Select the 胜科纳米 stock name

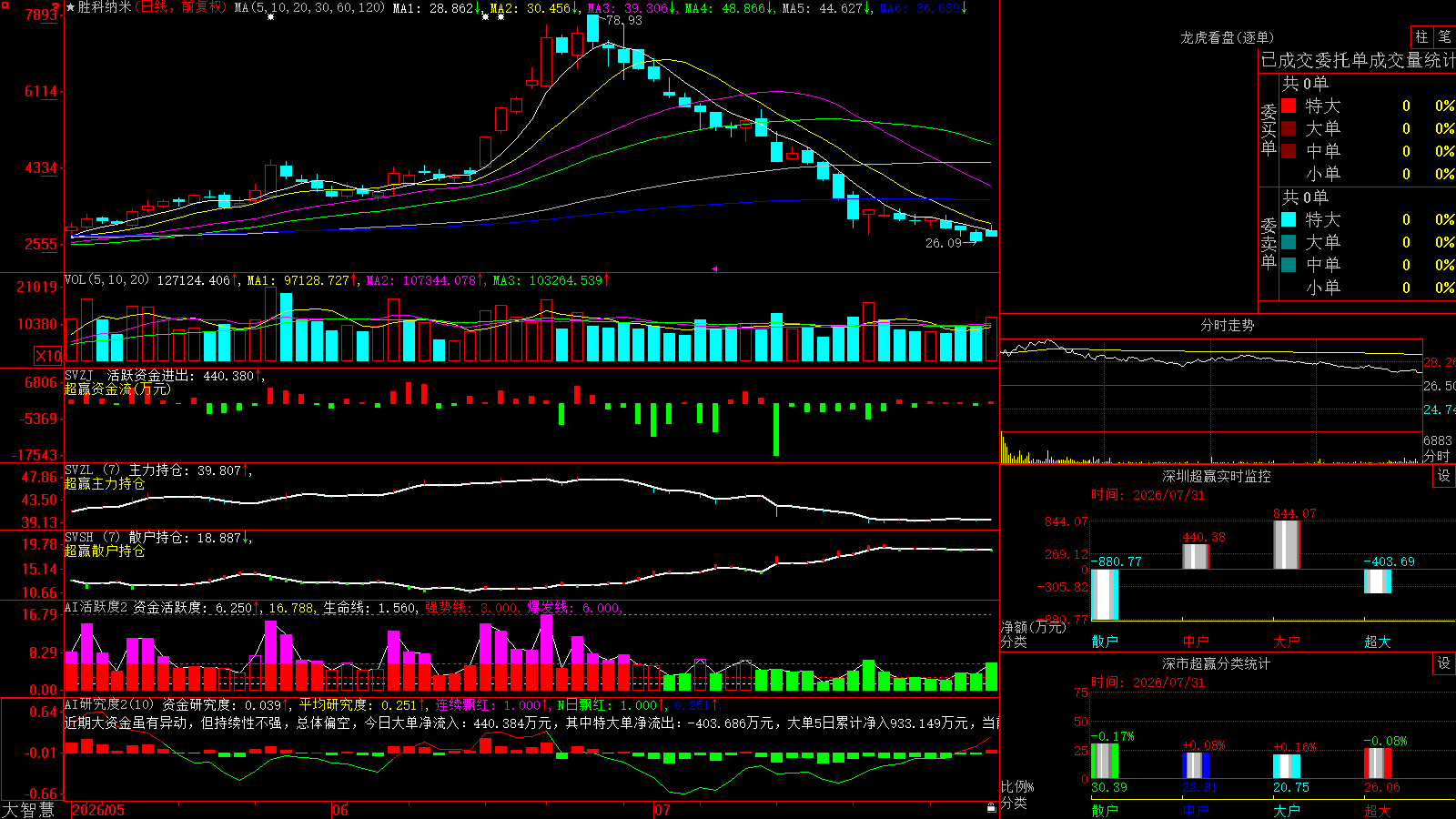pos(105,7)
